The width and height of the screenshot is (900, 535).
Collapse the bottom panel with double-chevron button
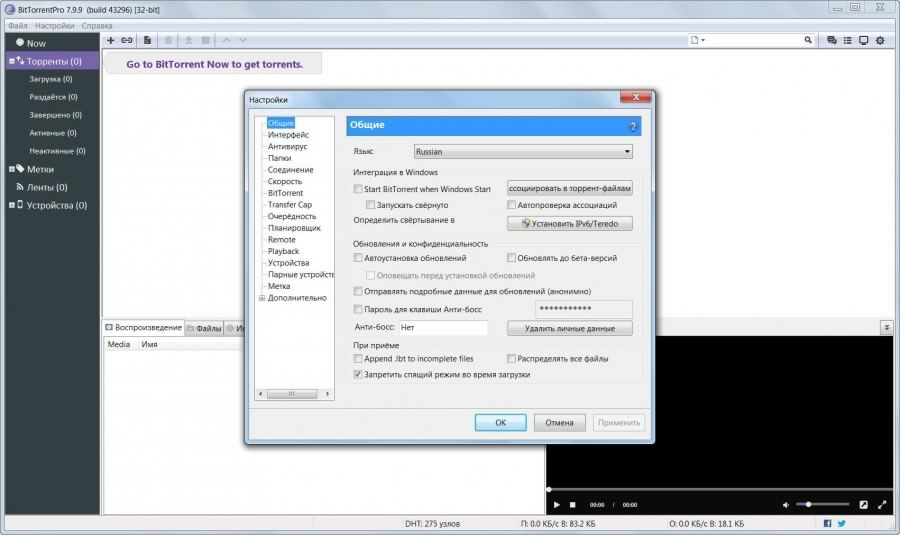pos(886,327)
